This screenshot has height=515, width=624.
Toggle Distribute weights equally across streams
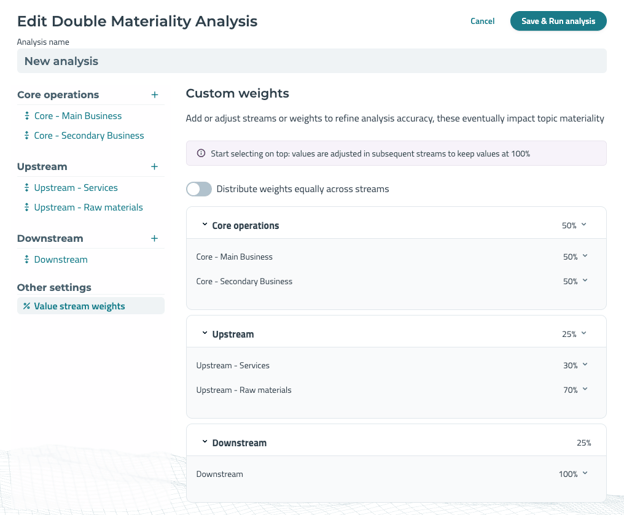point(199,189)
